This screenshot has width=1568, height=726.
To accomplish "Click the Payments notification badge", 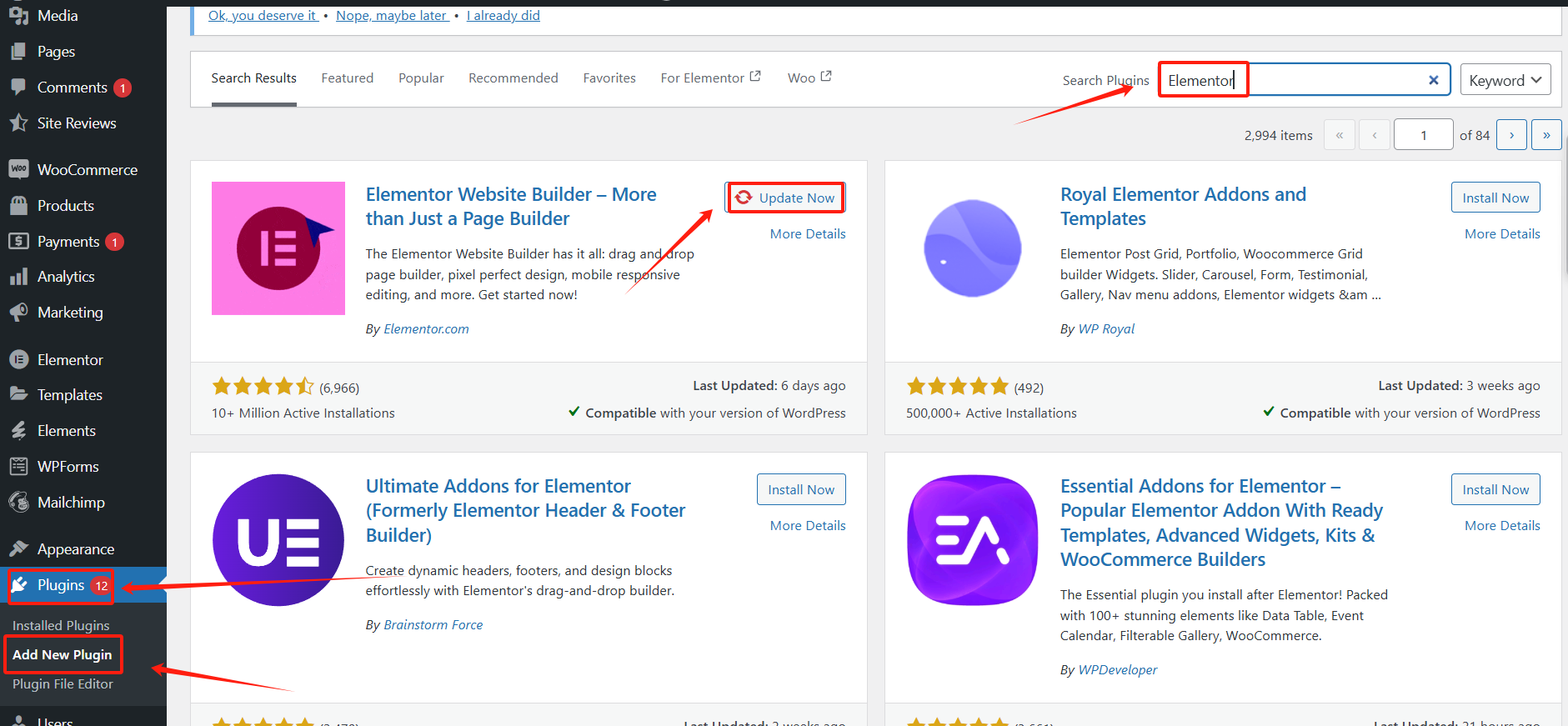I will (x=115, y=242).
